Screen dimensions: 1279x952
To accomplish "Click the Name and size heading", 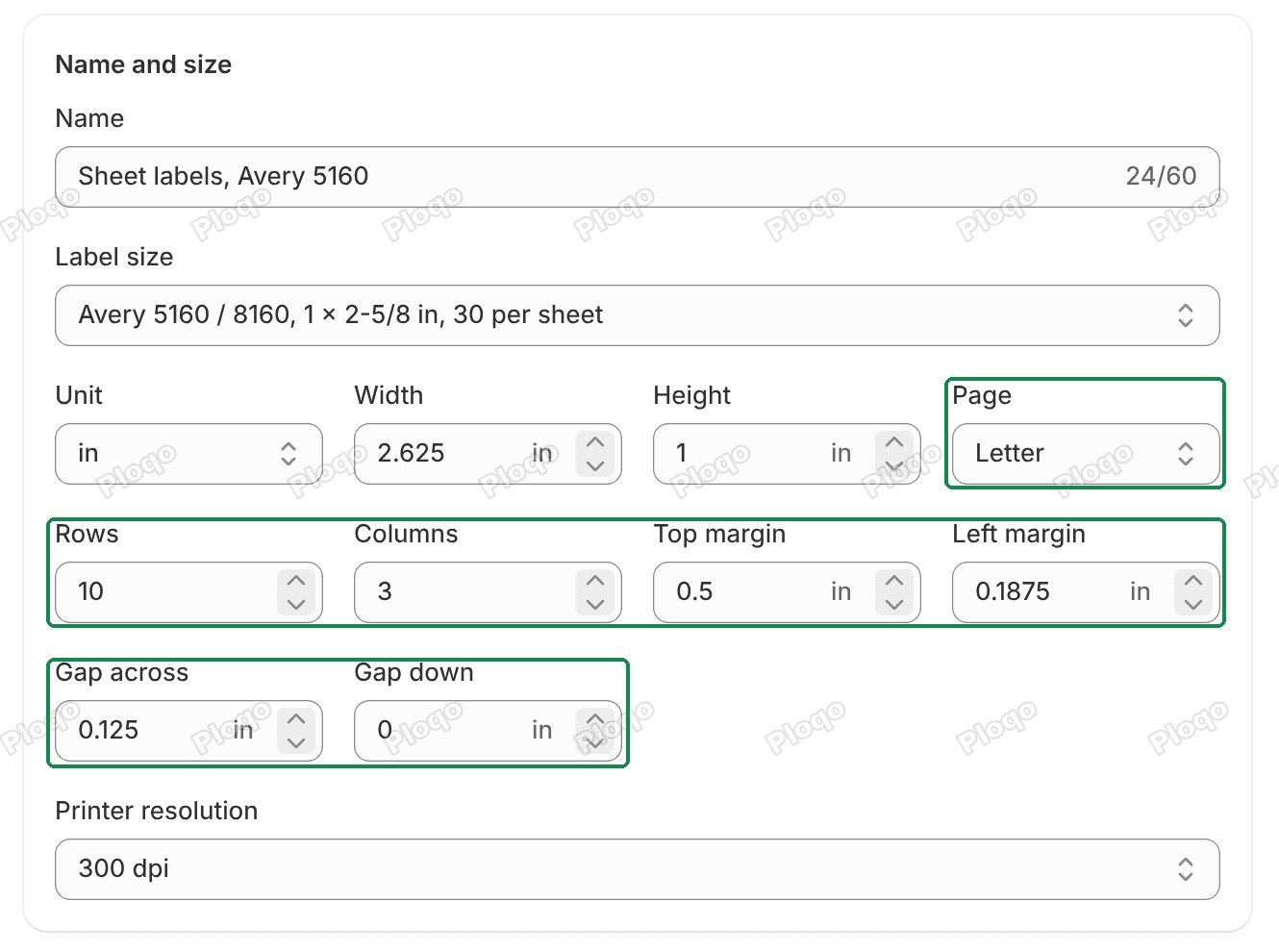I will tap(143, 64).
